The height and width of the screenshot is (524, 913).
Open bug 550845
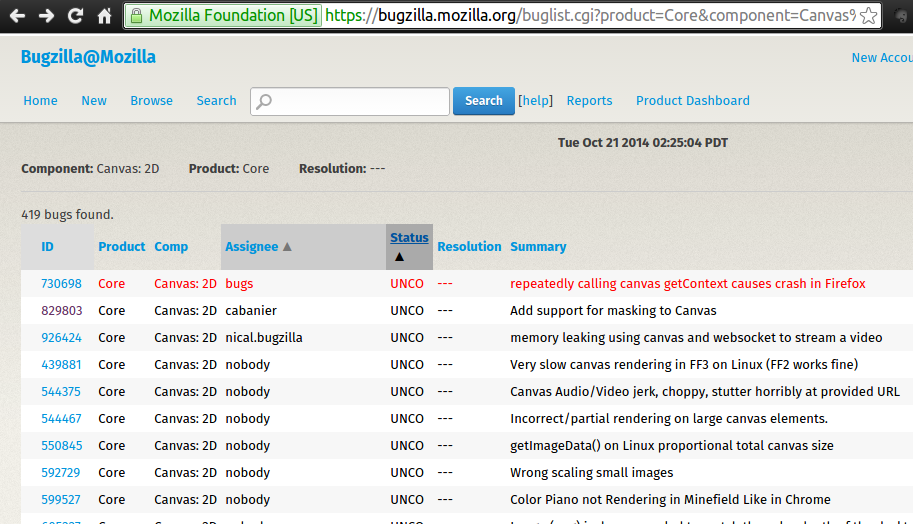pos(61,446)
